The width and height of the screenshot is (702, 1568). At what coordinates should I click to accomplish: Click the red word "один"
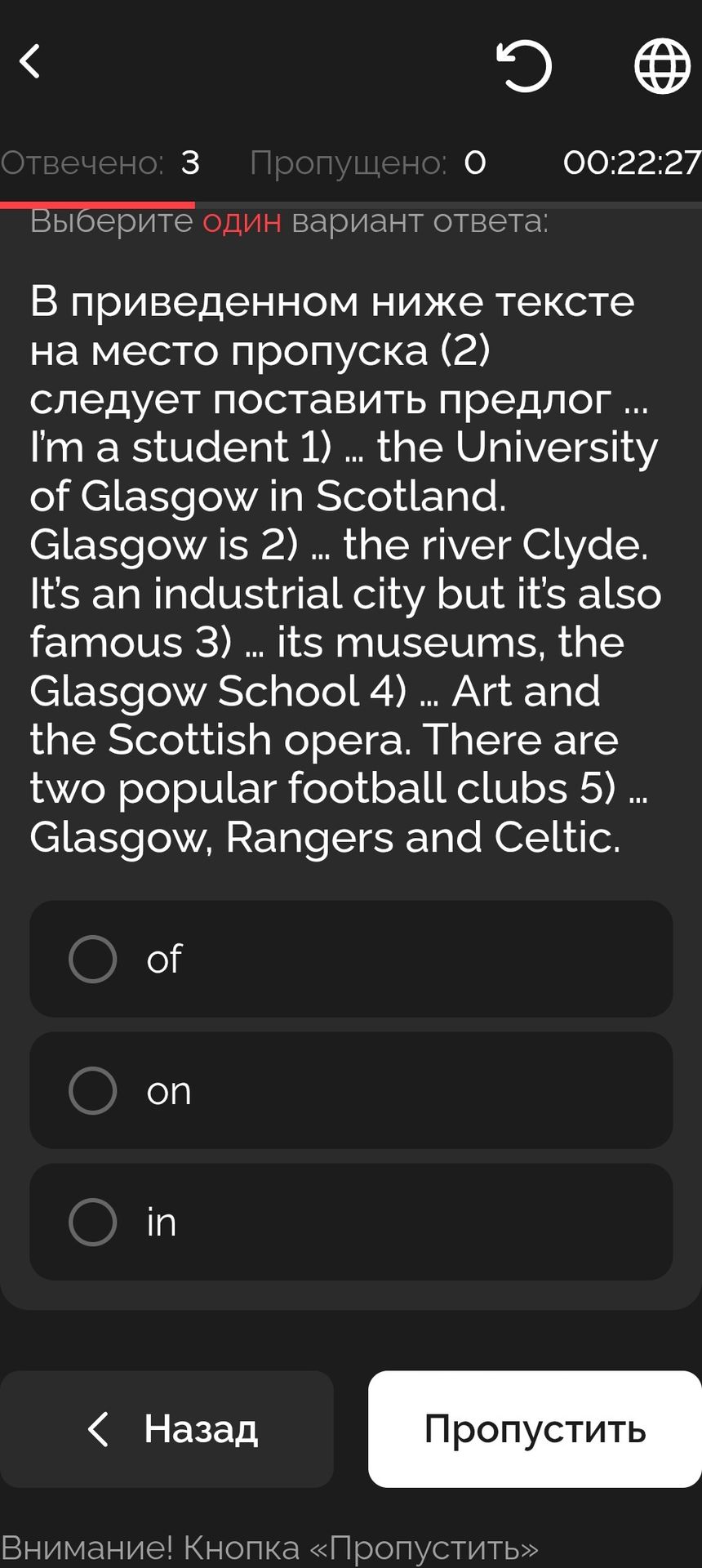(242, 221)
